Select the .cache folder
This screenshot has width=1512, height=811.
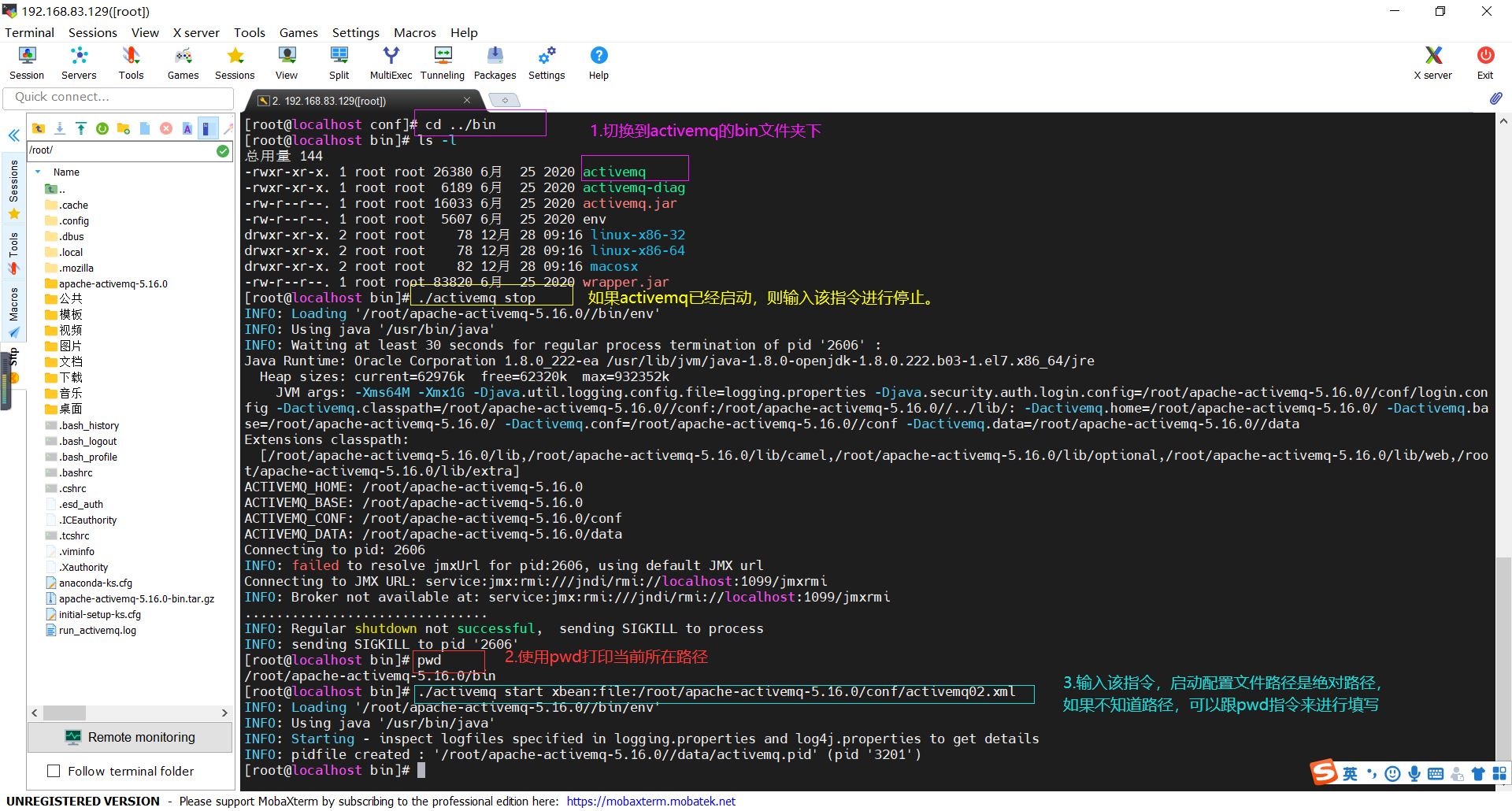67,205
